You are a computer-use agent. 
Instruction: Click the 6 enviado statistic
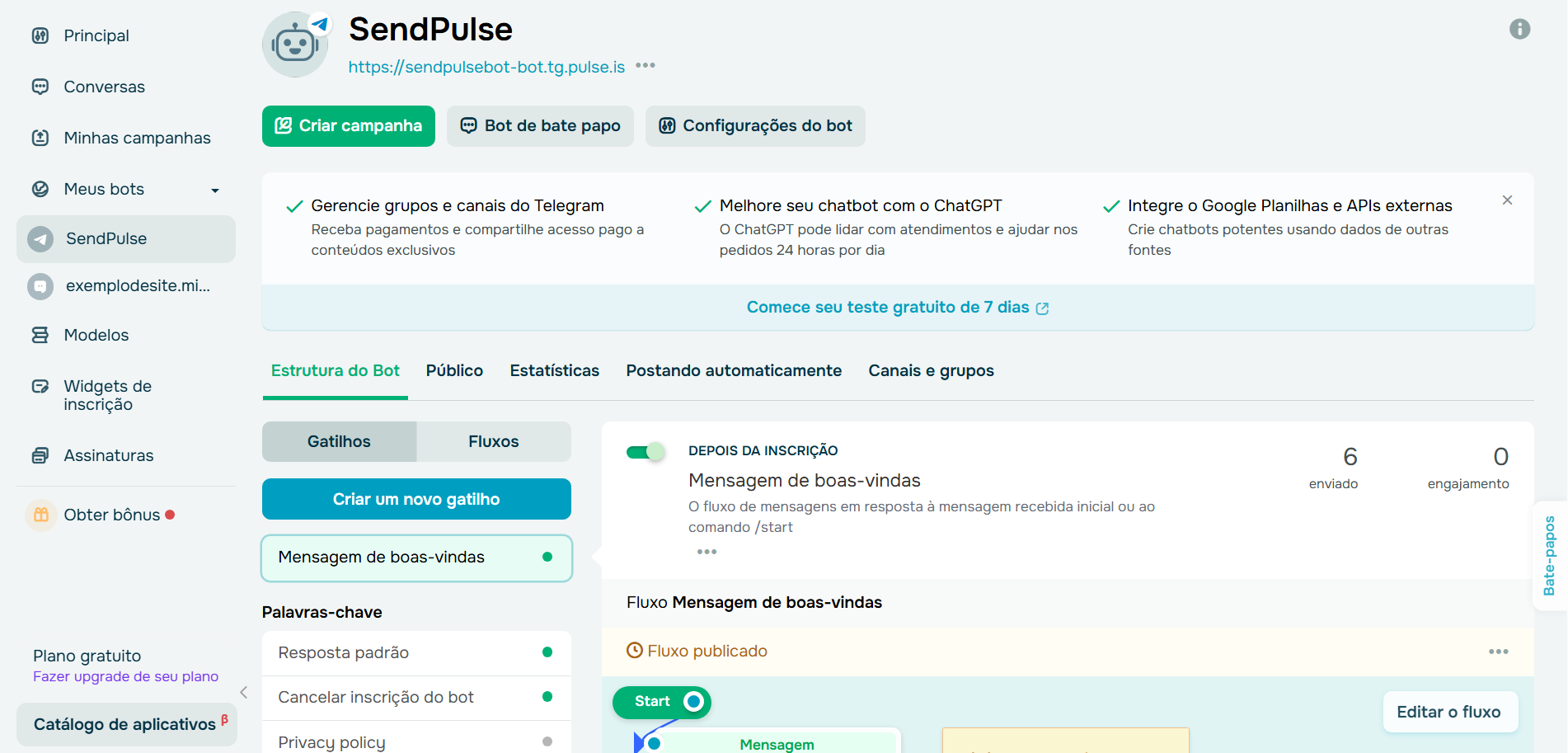click(x=1333, y=468)
